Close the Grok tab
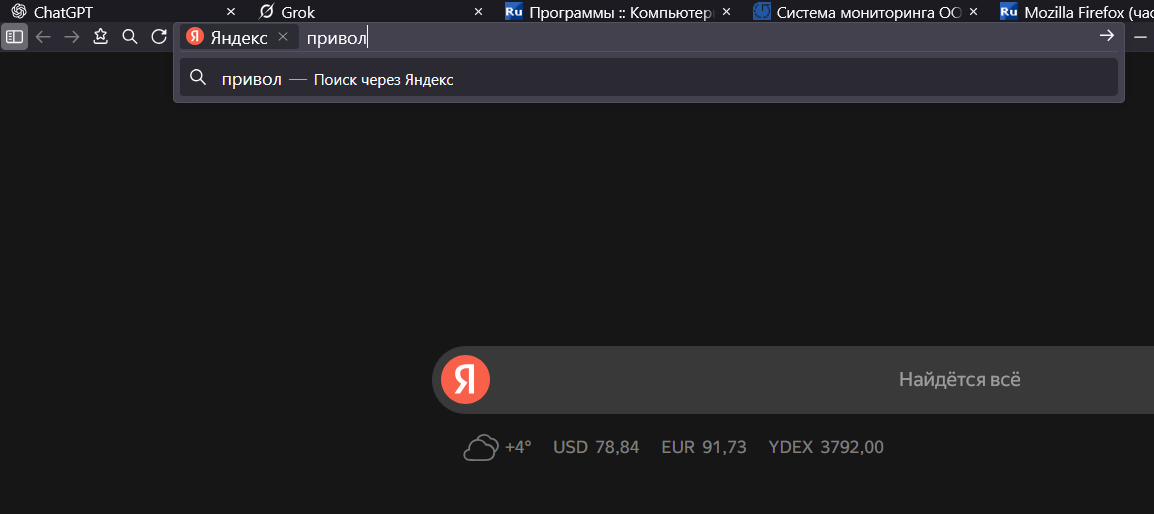This screenshot has height=514, width=1154. pos(478,12)
